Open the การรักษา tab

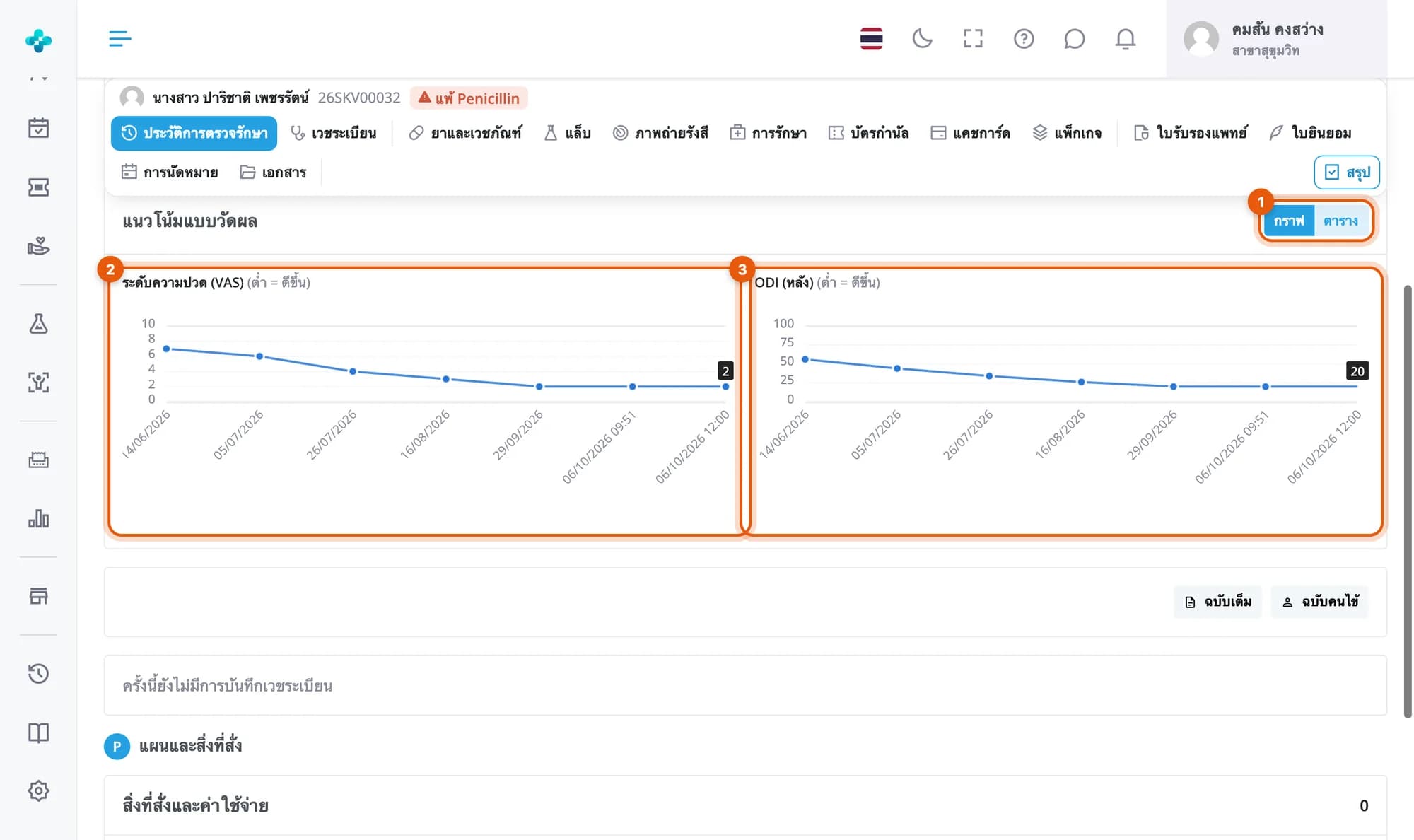769,133
